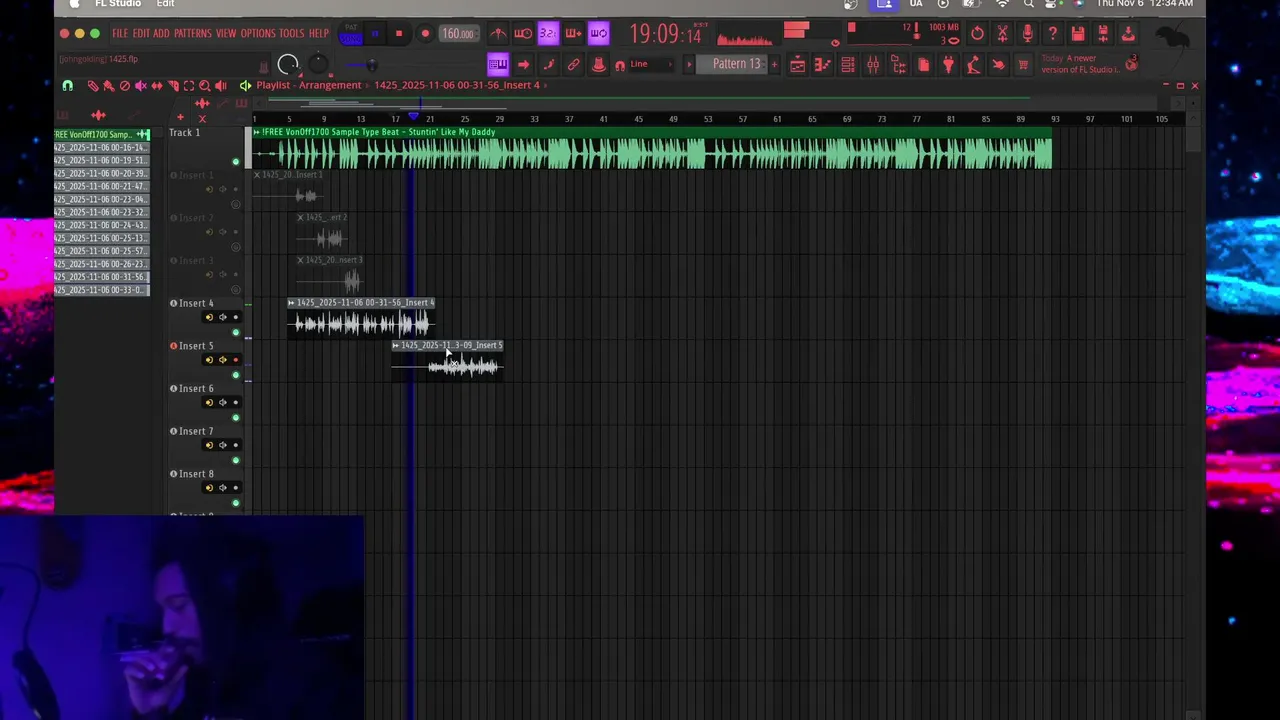
Task: Open the Browser view icon
Action: point(898,65)
